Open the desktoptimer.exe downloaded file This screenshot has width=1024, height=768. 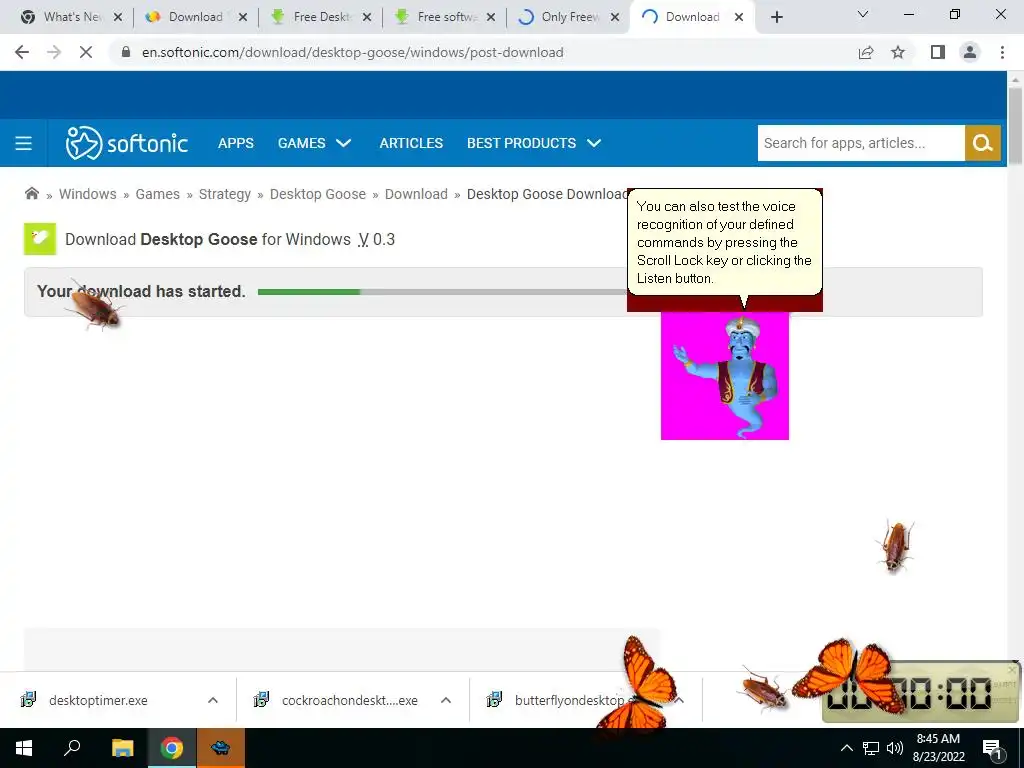(x=98, y=700)
